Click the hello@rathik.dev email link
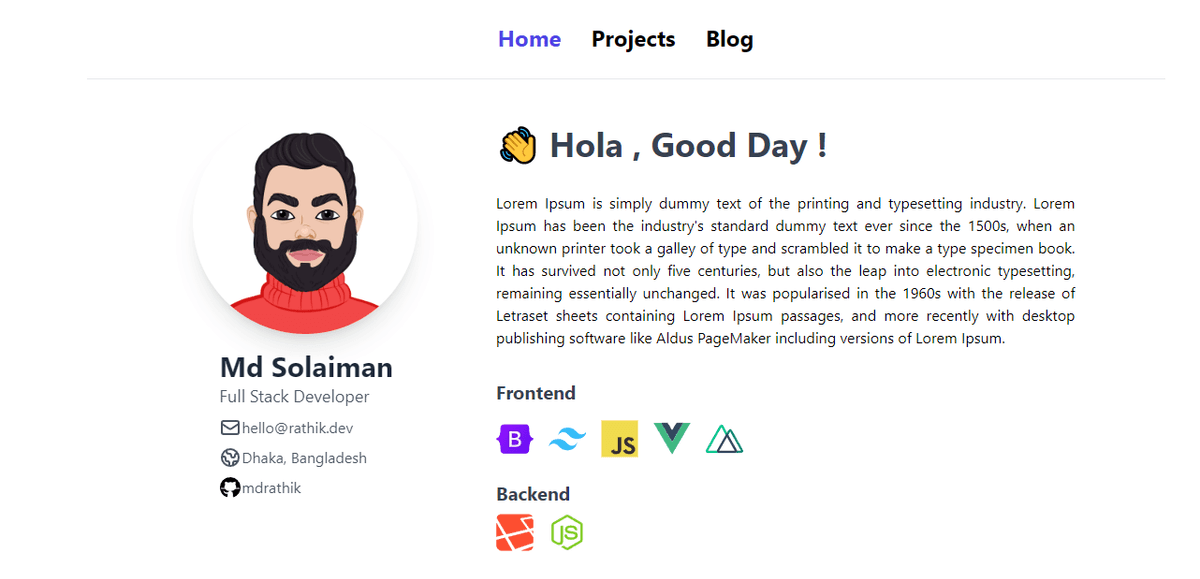1200x579 pixels. (x=297, y=428)
